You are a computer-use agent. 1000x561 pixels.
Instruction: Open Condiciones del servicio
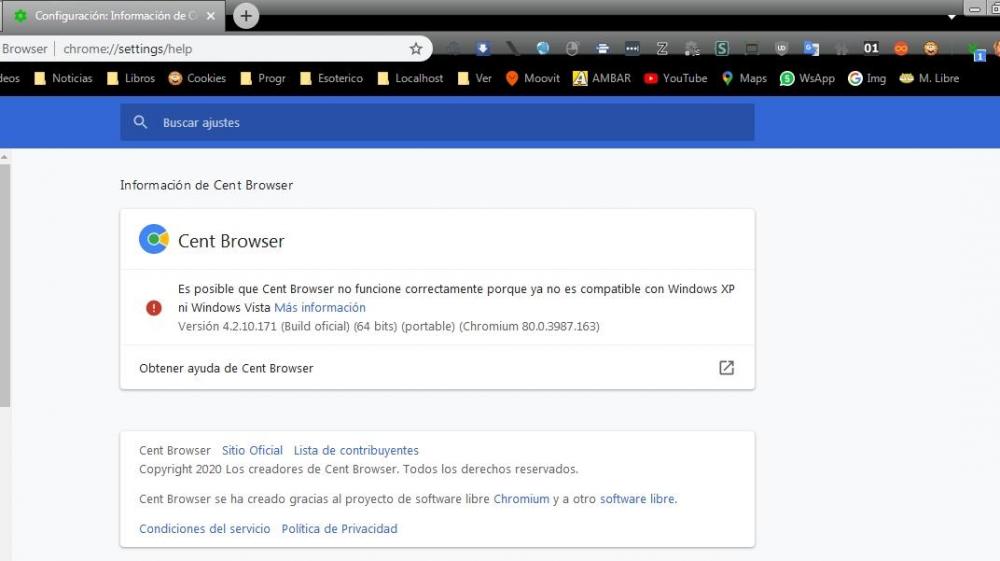(205, 528)
